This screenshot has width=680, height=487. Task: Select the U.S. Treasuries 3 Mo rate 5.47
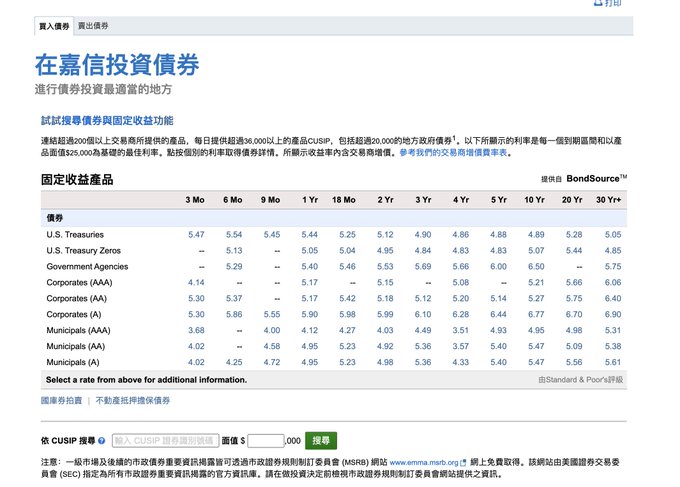click(196, 234)
